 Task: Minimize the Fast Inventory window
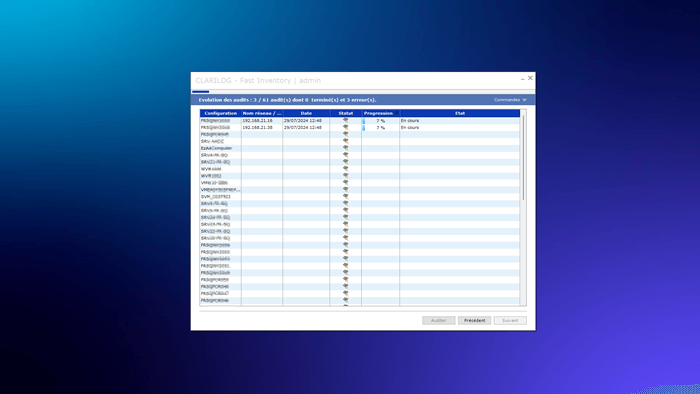pos(522,79)
